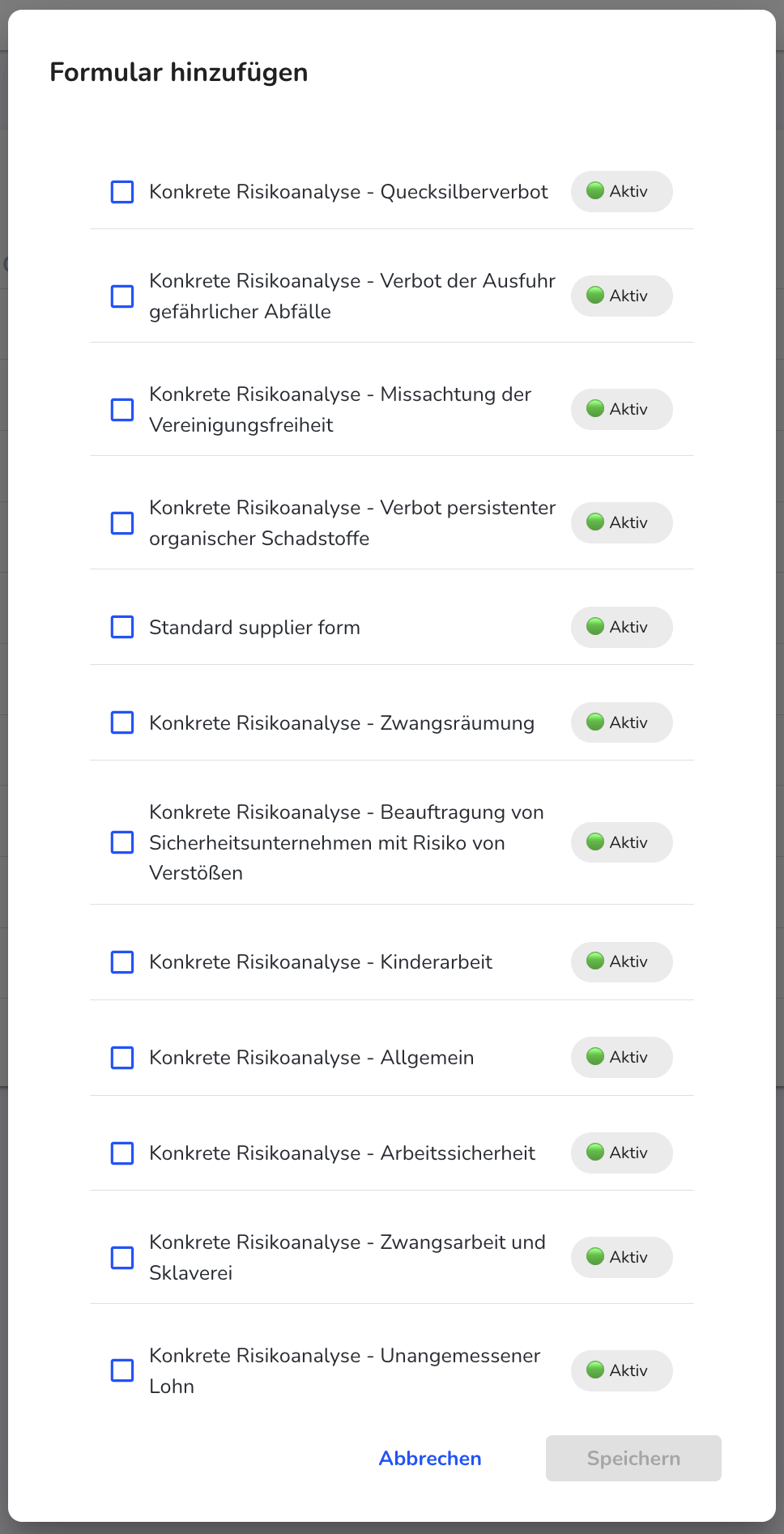Click the Unangemessener Lohn form row label
The image size is (784, 1534).
coord(344,1370)
